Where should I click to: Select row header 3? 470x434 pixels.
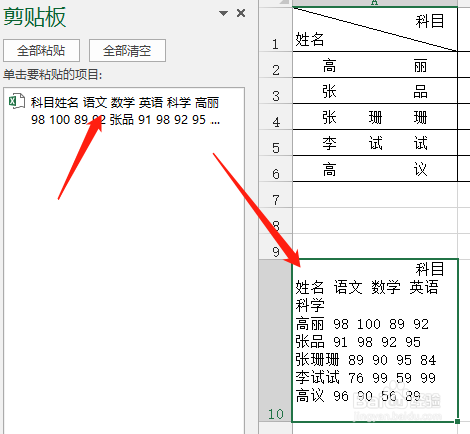(x=276, y=91)
